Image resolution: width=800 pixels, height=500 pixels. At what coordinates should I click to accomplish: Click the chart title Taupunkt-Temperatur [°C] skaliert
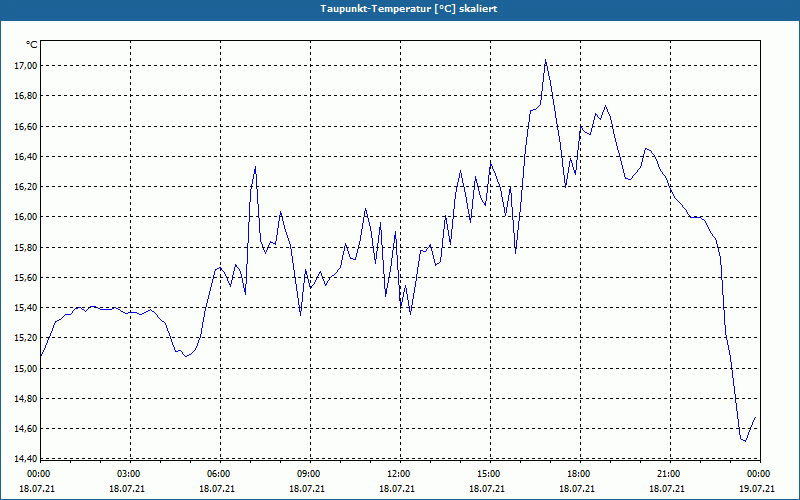(409, 9)
